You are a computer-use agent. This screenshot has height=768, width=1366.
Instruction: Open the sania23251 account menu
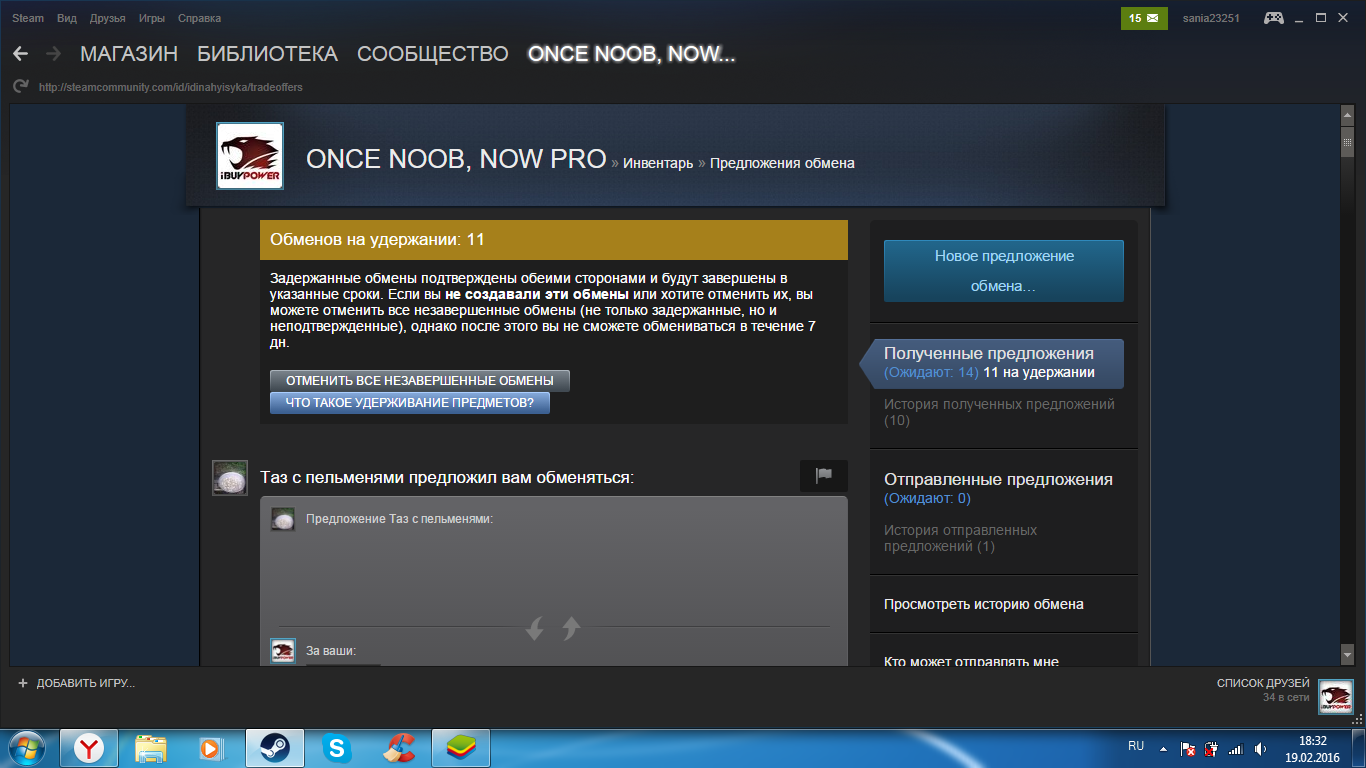click(1211, 18)
